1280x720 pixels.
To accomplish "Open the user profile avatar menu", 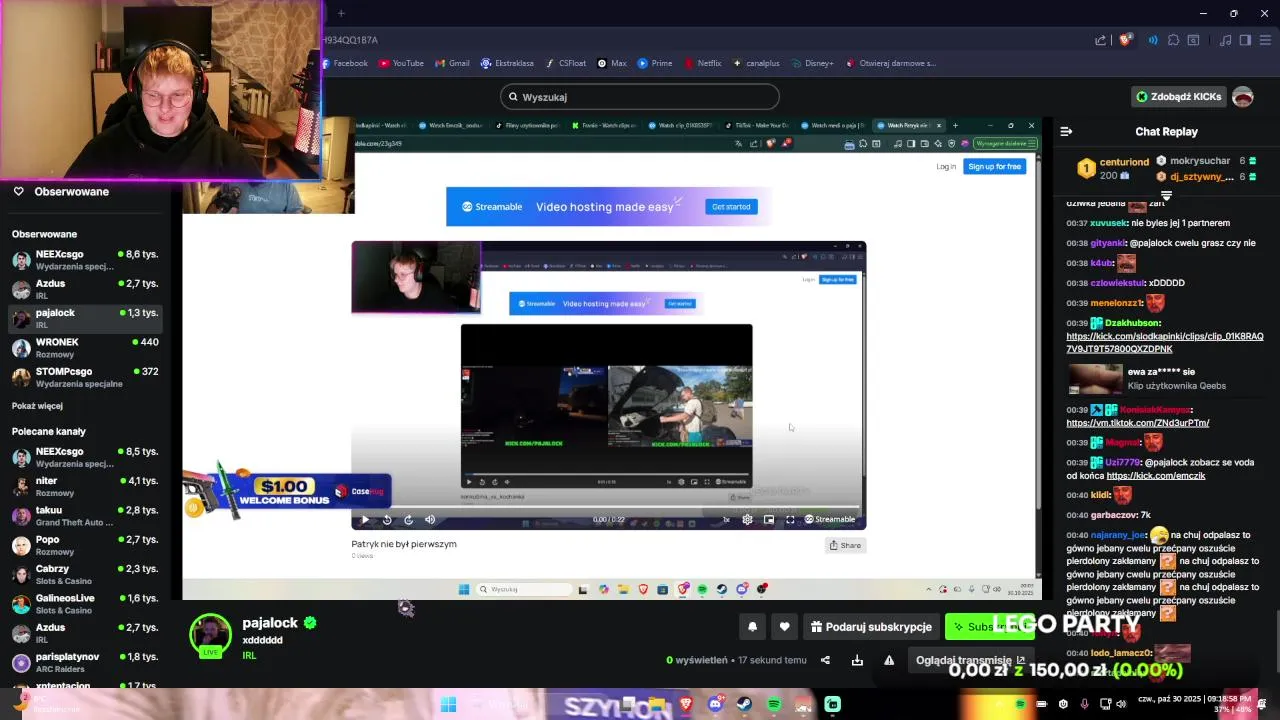I will [1243, 97].
